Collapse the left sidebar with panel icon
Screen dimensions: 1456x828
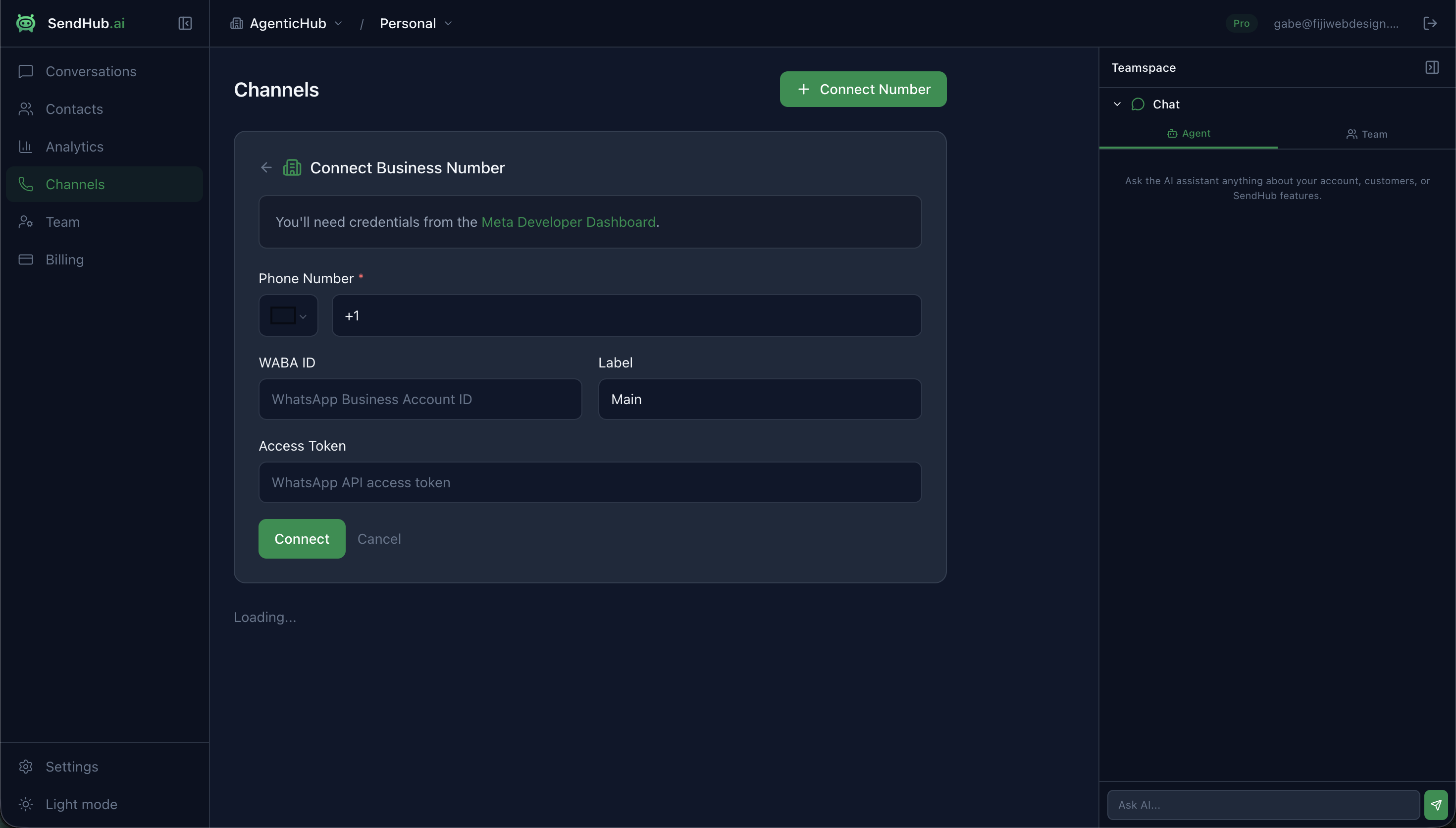point(185,23)
